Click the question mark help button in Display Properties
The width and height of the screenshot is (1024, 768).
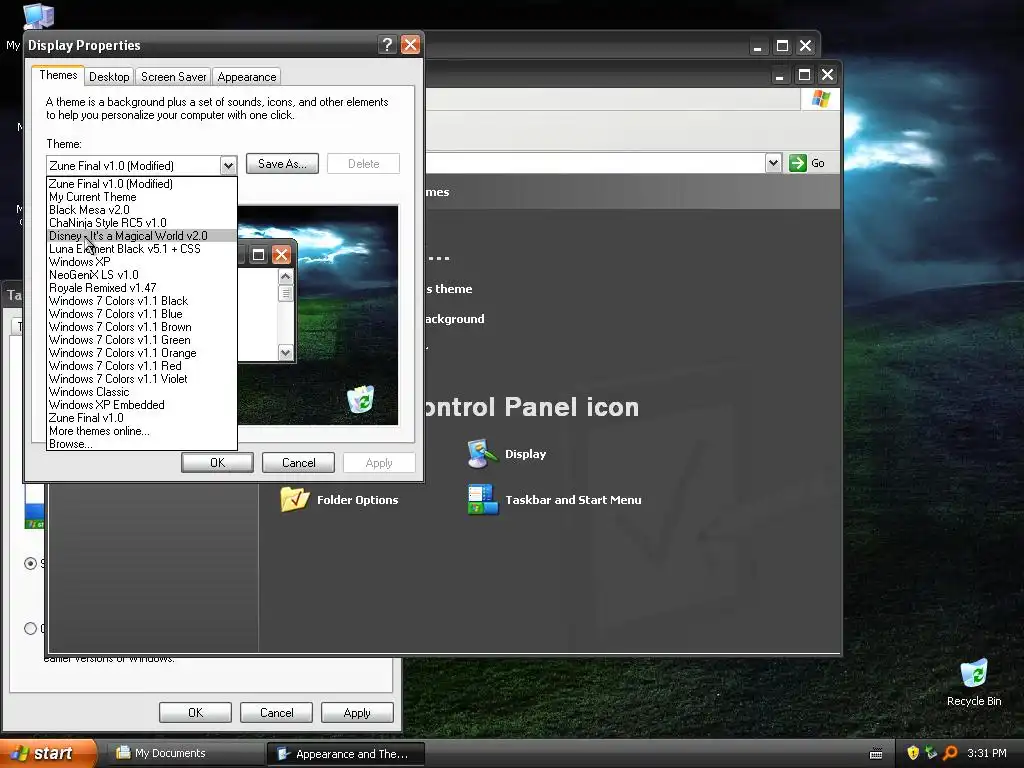(x=387, y=44)
